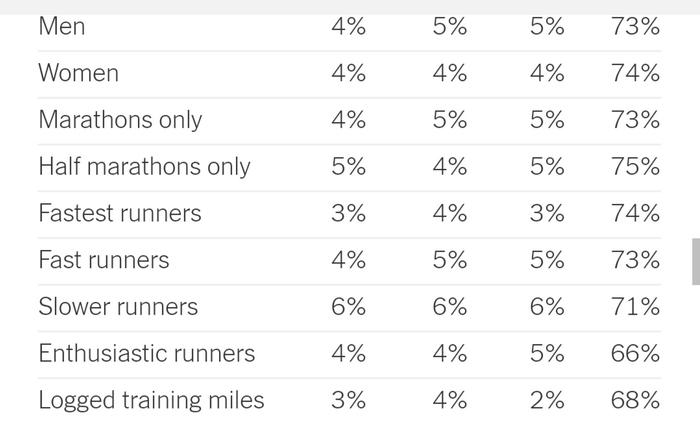Click the 66% value for Enthusiastic runners
Viewport: 700px width, 433px height.
pos(635,353)
